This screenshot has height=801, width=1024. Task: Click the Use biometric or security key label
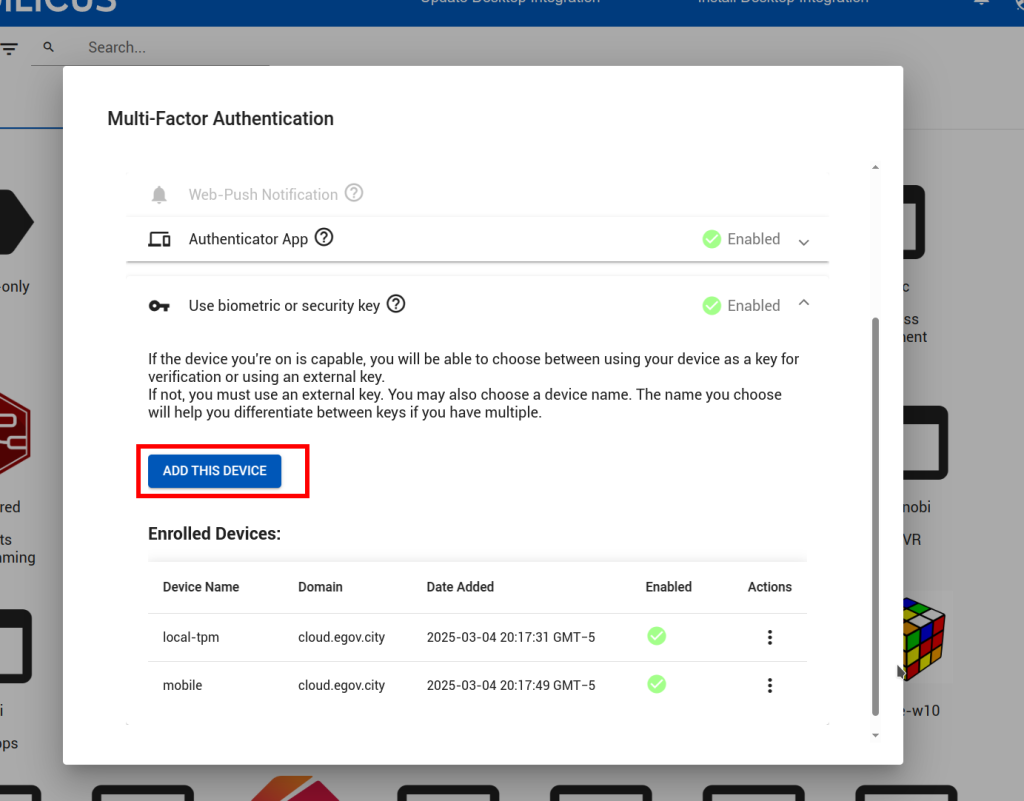[284, 306]
